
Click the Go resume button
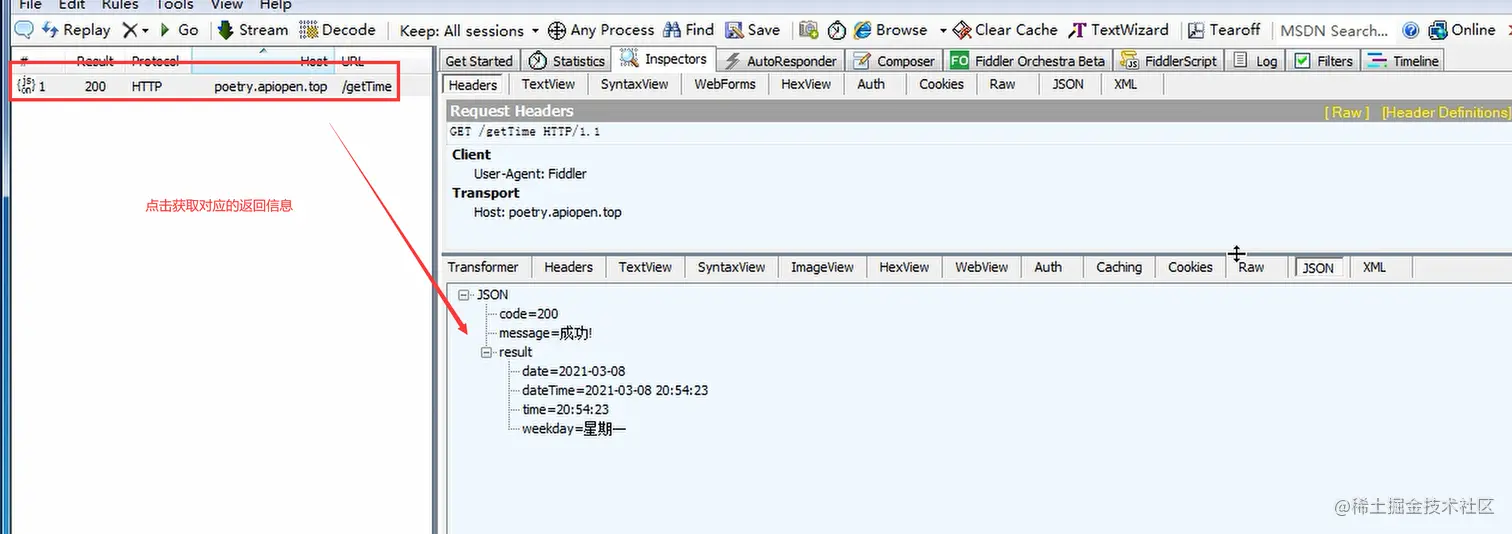pos(179,30)
